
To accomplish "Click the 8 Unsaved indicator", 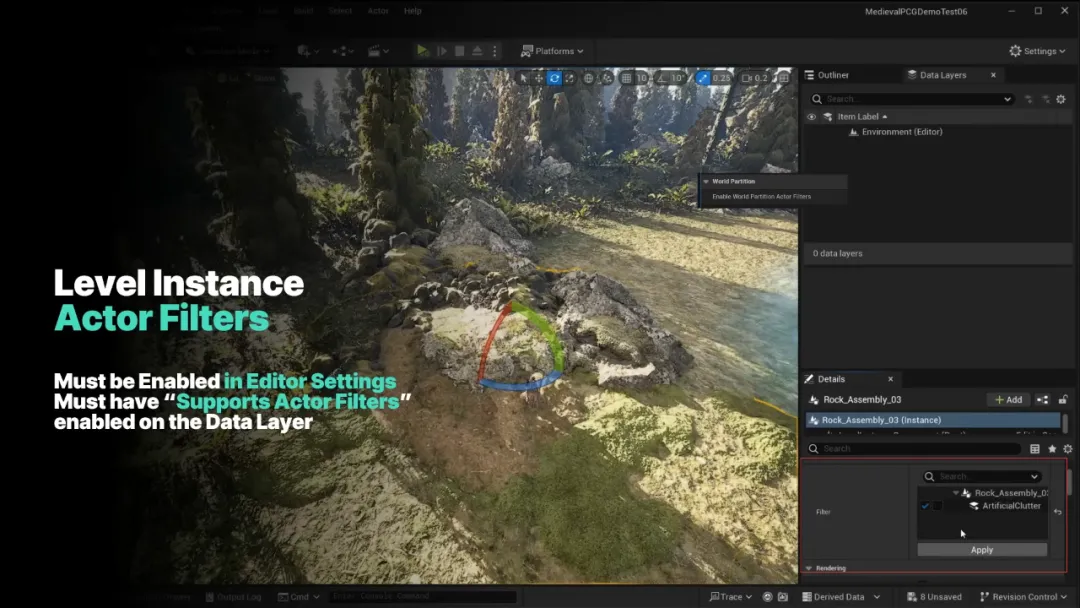I will pyautogui.click(x=934, y=597).
